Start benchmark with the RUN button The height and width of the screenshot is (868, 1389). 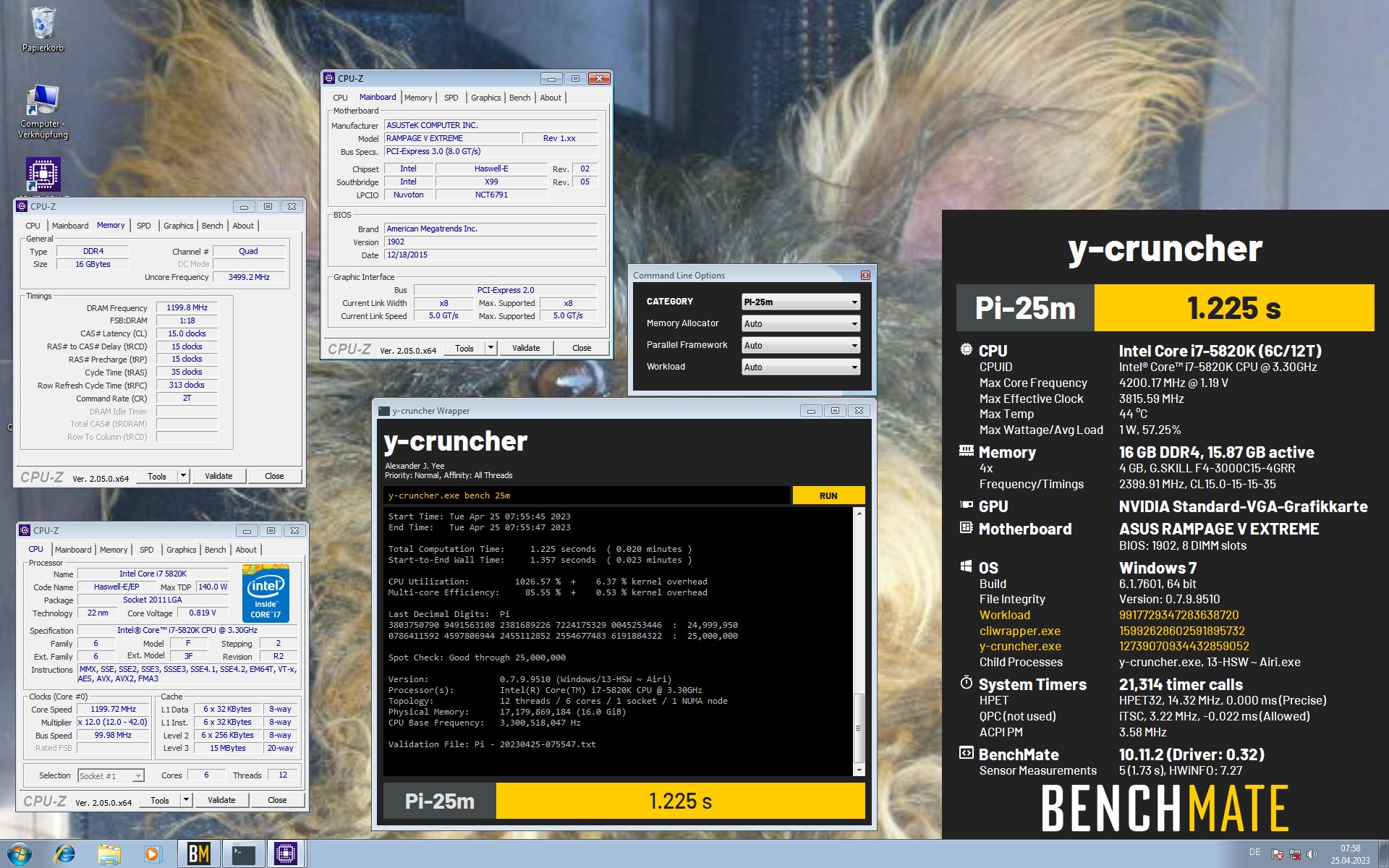click(828, 495)
